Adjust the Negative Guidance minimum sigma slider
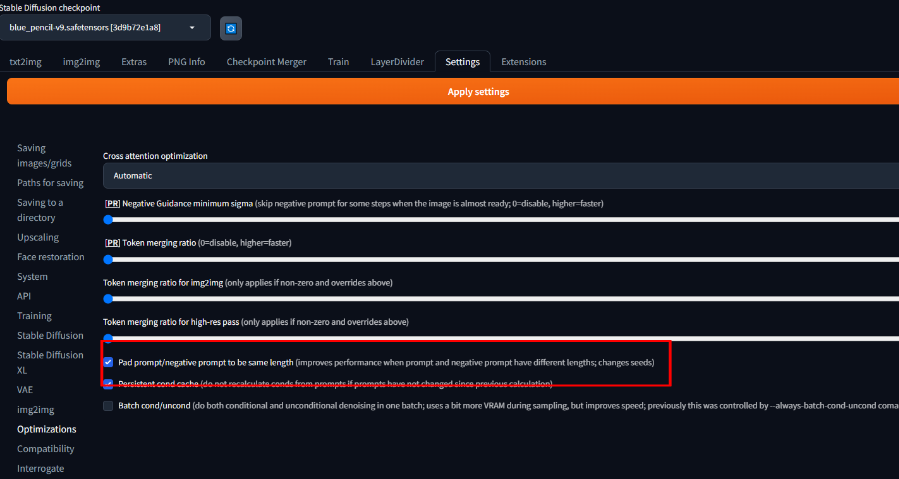The width and height of the screenshot is (899, 479). (x=109, y=219)
